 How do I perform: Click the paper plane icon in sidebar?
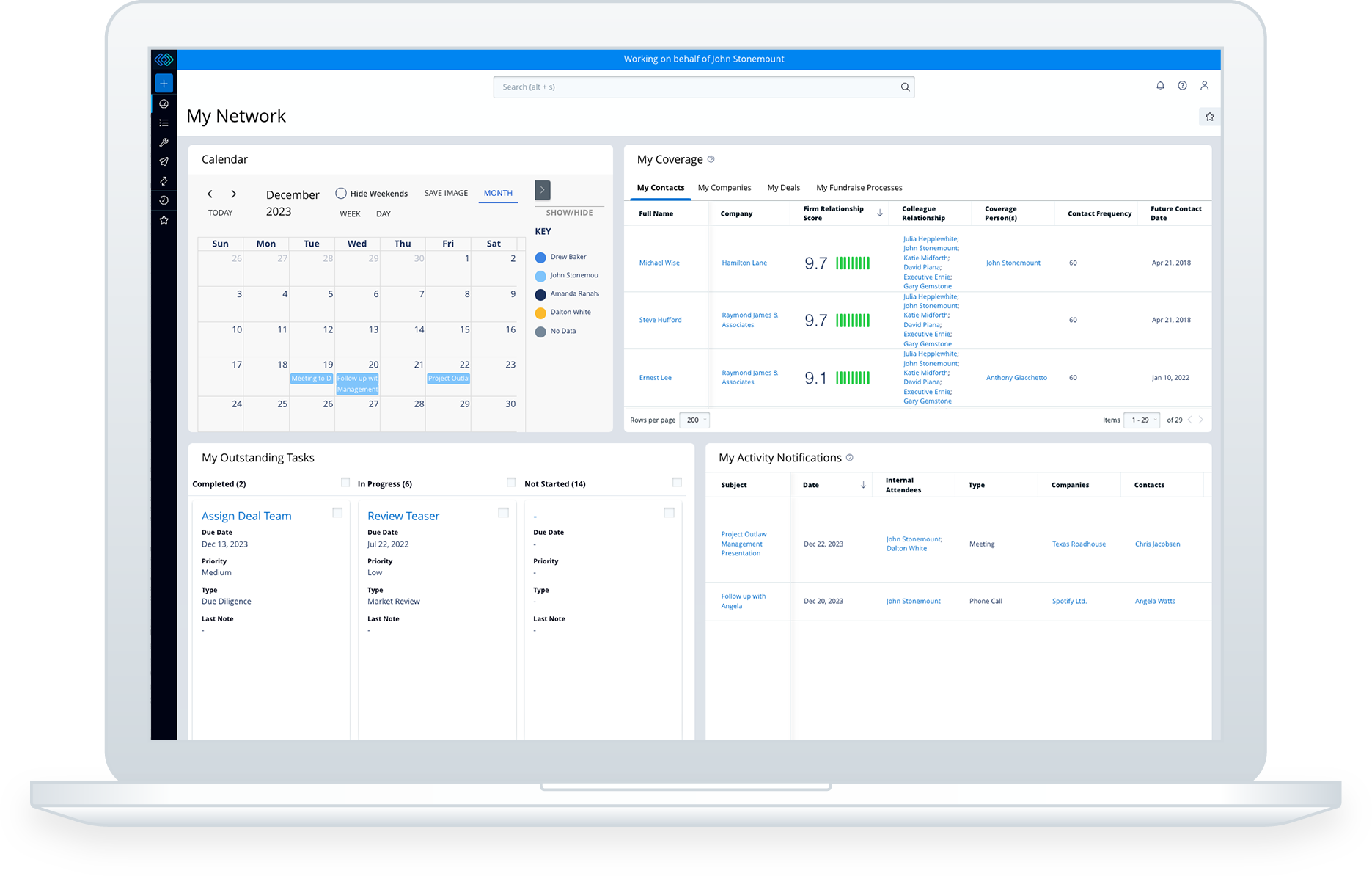[164, 161]
